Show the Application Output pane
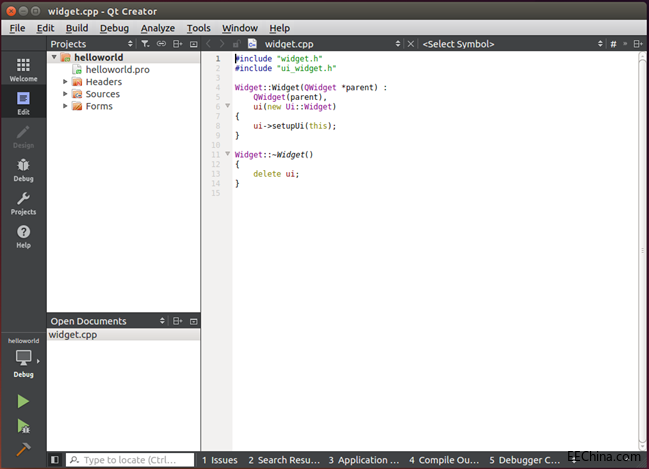The image size is (649, 469). 364,460
